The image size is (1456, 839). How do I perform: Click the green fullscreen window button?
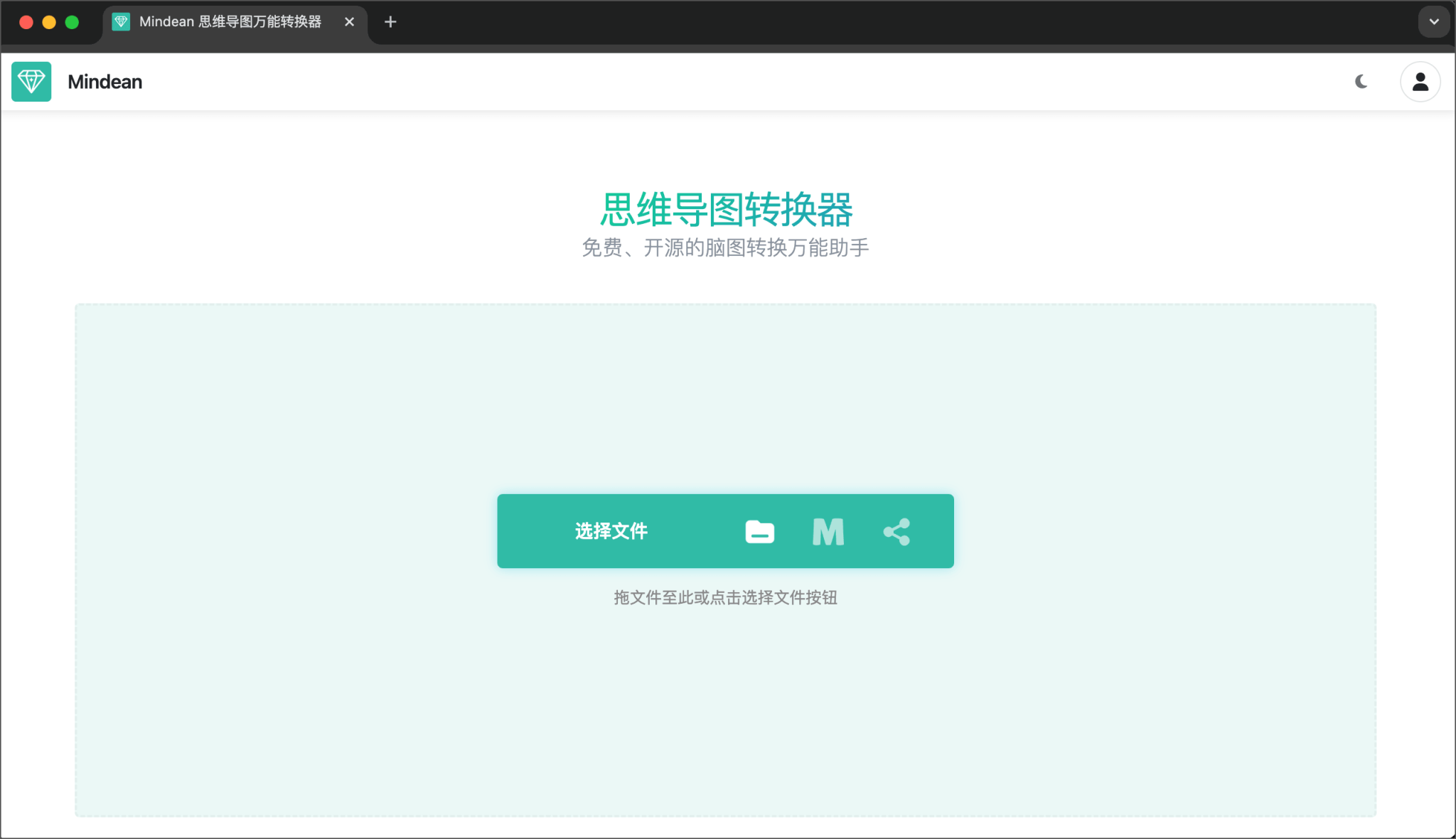tap(72, 22)
